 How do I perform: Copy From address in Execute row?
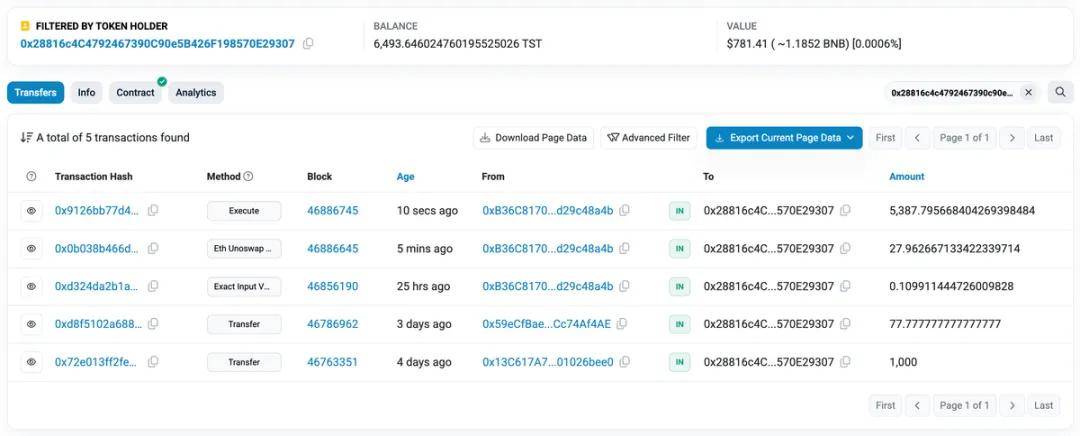(624, 211)
